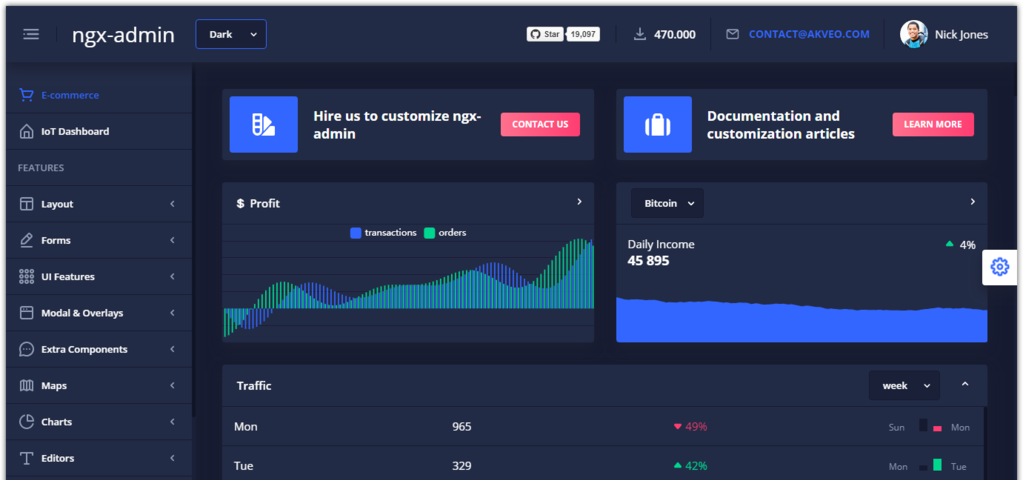Click the Mon vs Tue mini bar chart
Viewport: 1023px width, 480px height.
pos(930,465)
